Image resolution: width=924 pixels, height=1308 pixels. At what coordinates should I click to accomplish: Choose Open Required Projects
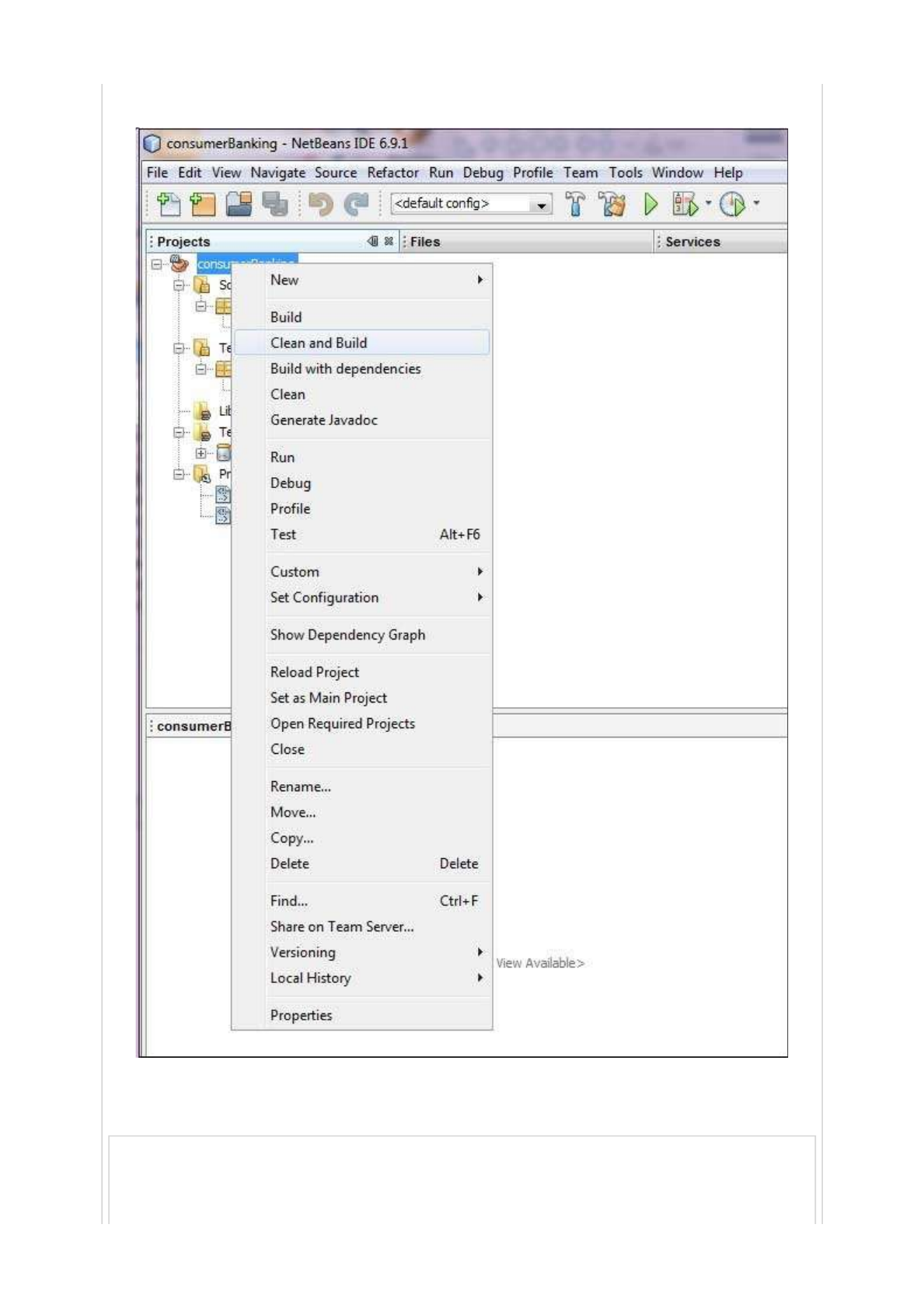tap(362, 723)
